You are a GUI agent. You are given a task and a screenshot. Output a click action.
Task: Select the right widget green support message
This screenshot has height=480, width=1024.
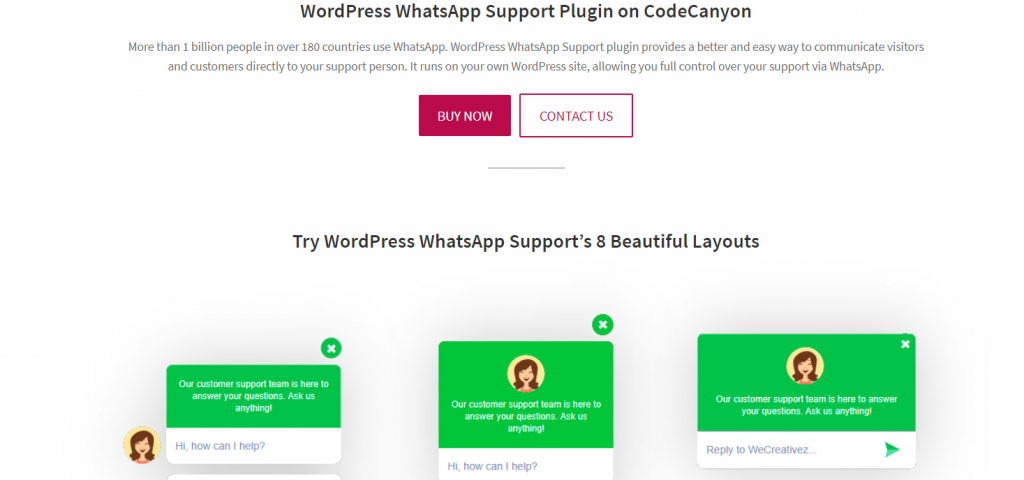tap(807, 405)
